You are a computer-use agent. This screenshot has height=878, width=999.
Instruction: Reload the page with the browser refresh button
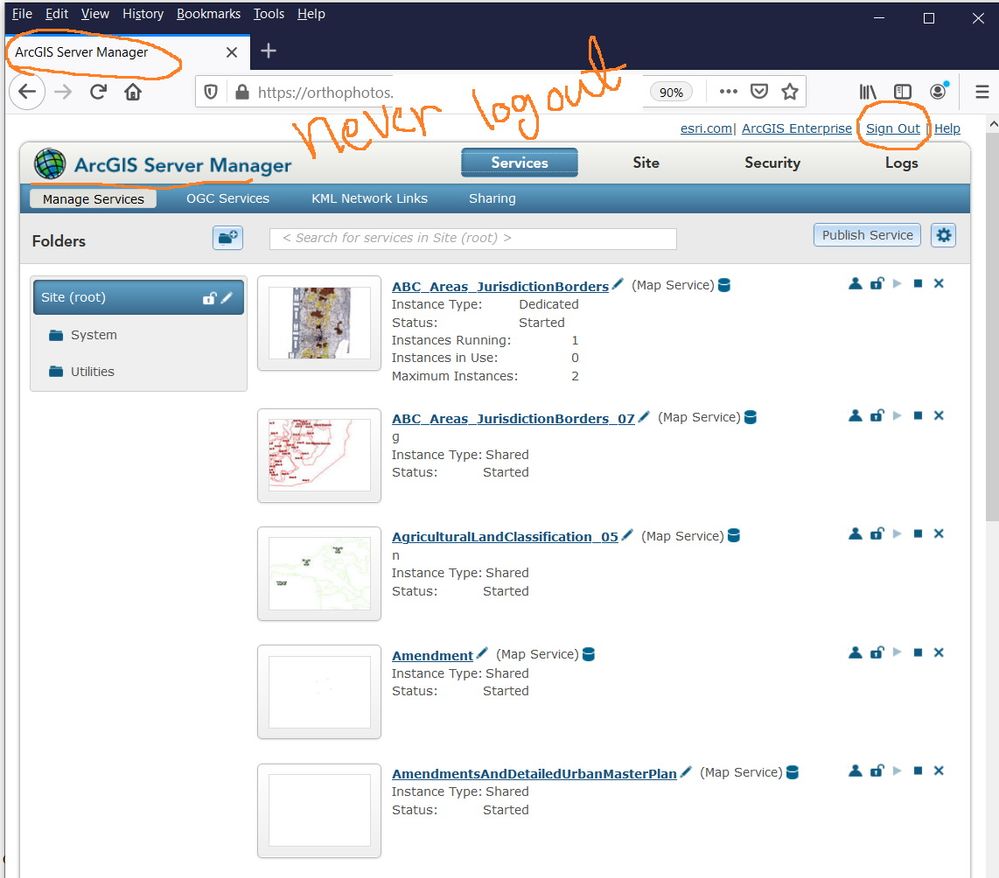(98, 92)
